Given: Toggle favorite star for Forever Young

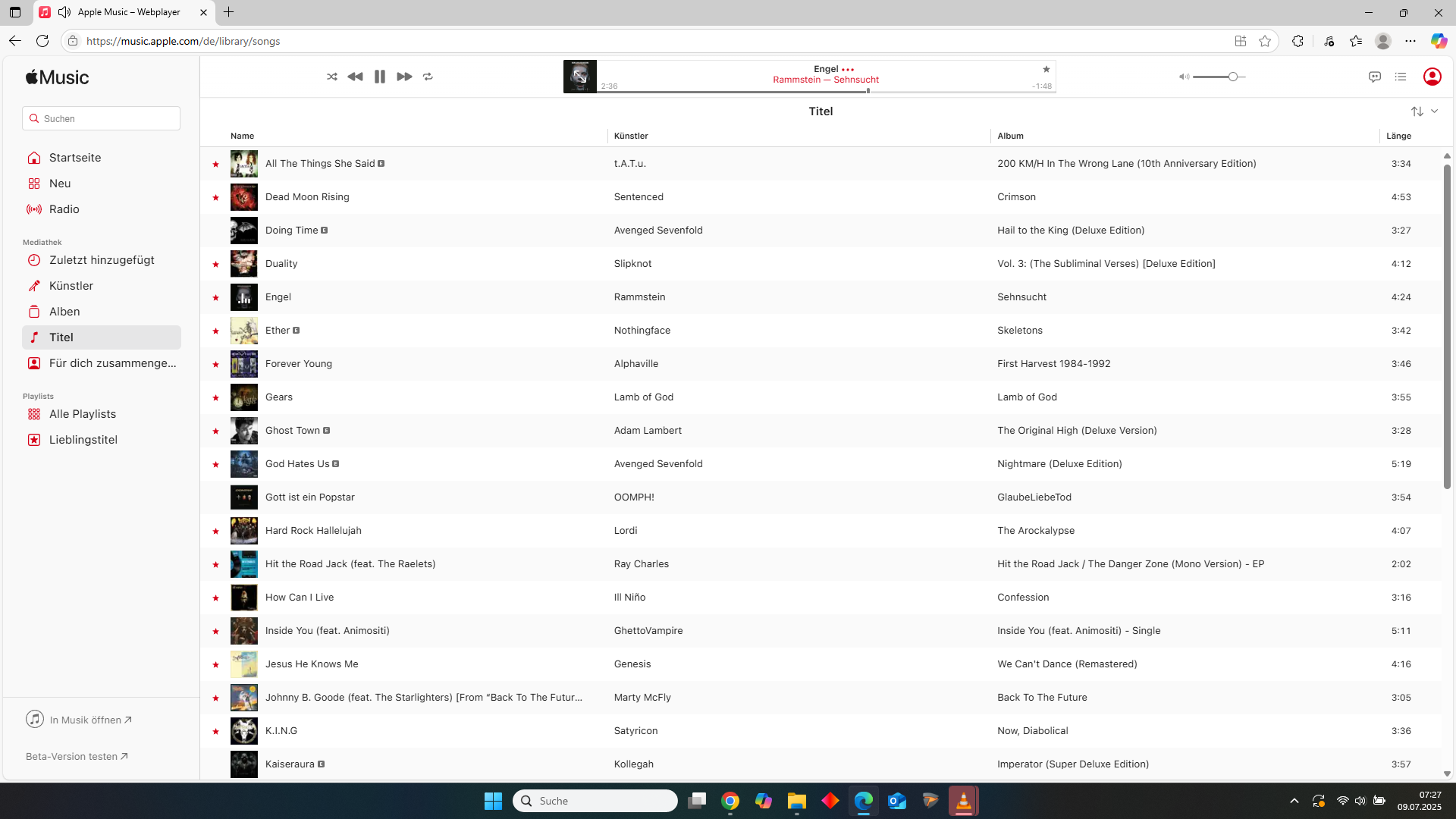Looking at the screenshot, I should coord(215,364).
